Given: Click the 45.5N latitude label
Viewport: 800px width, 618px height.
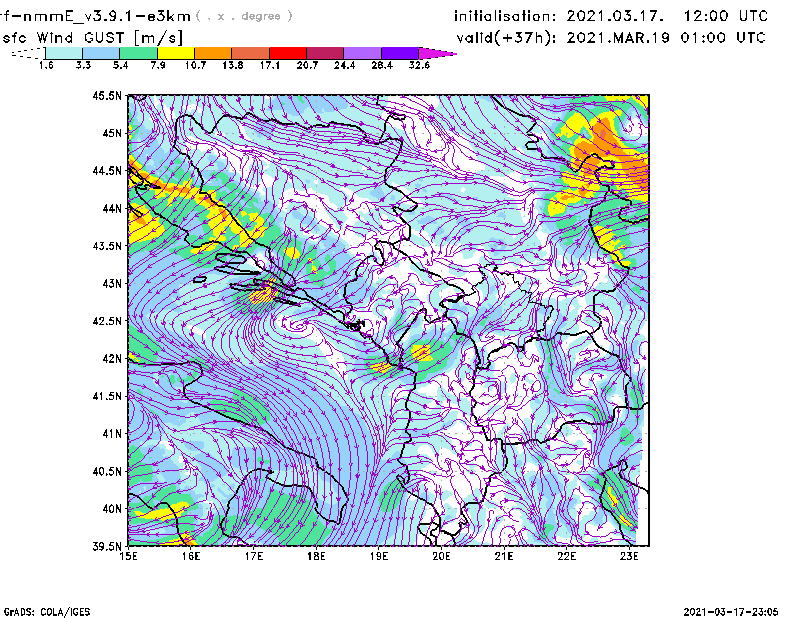Looking at the screenshot, I should click(x=107, y=95).
